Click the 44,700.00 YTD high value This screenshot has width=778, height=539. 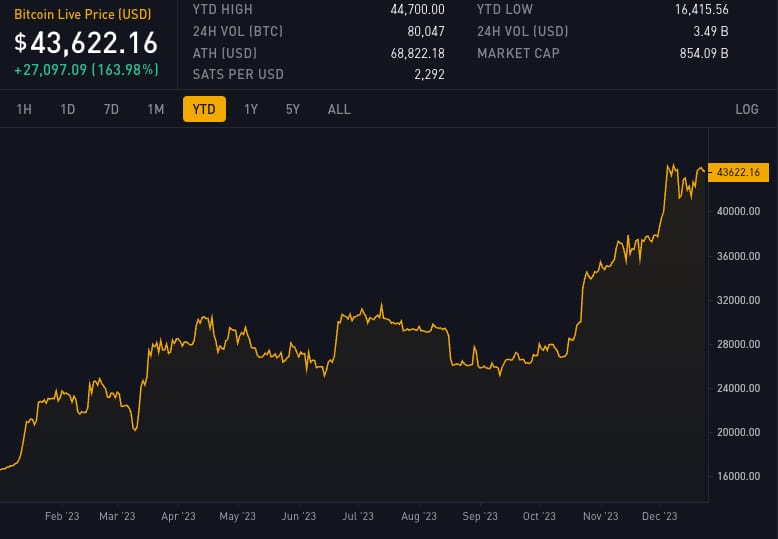coord(417,9)
